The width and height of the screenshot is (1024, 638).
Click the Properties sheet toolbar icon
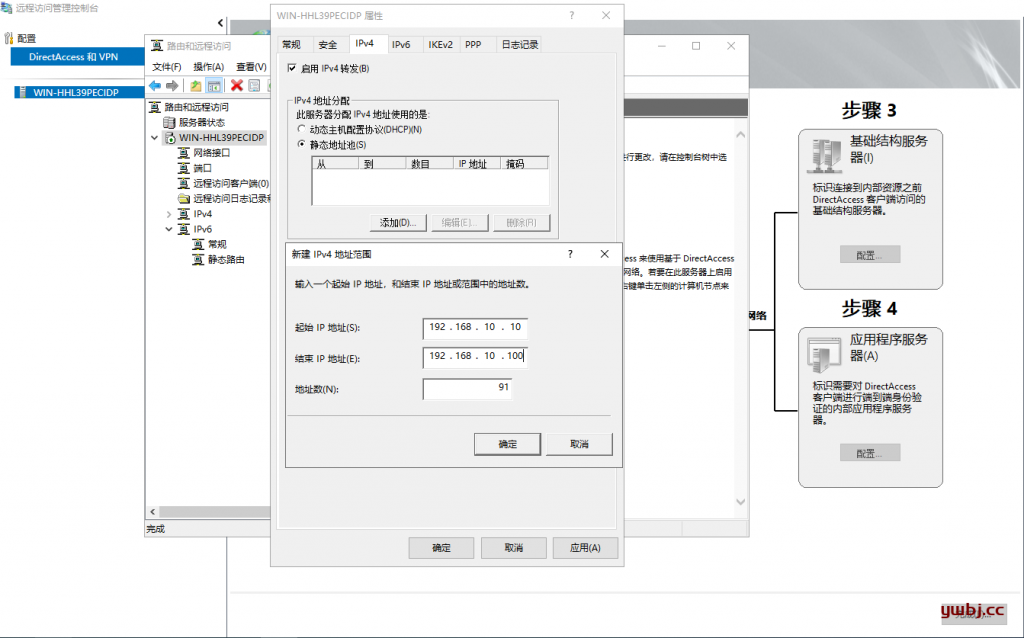(254, 86)
